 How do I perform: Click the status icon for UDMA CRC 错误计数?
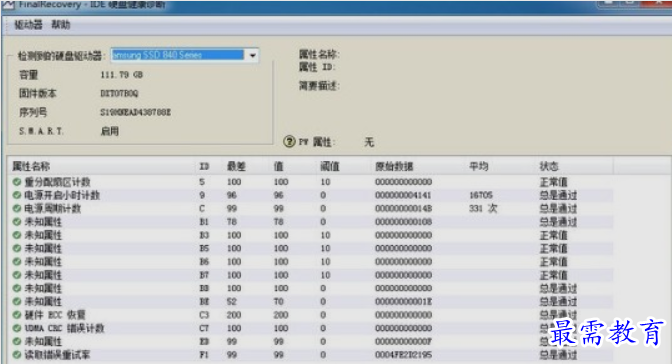pos(17,328)
